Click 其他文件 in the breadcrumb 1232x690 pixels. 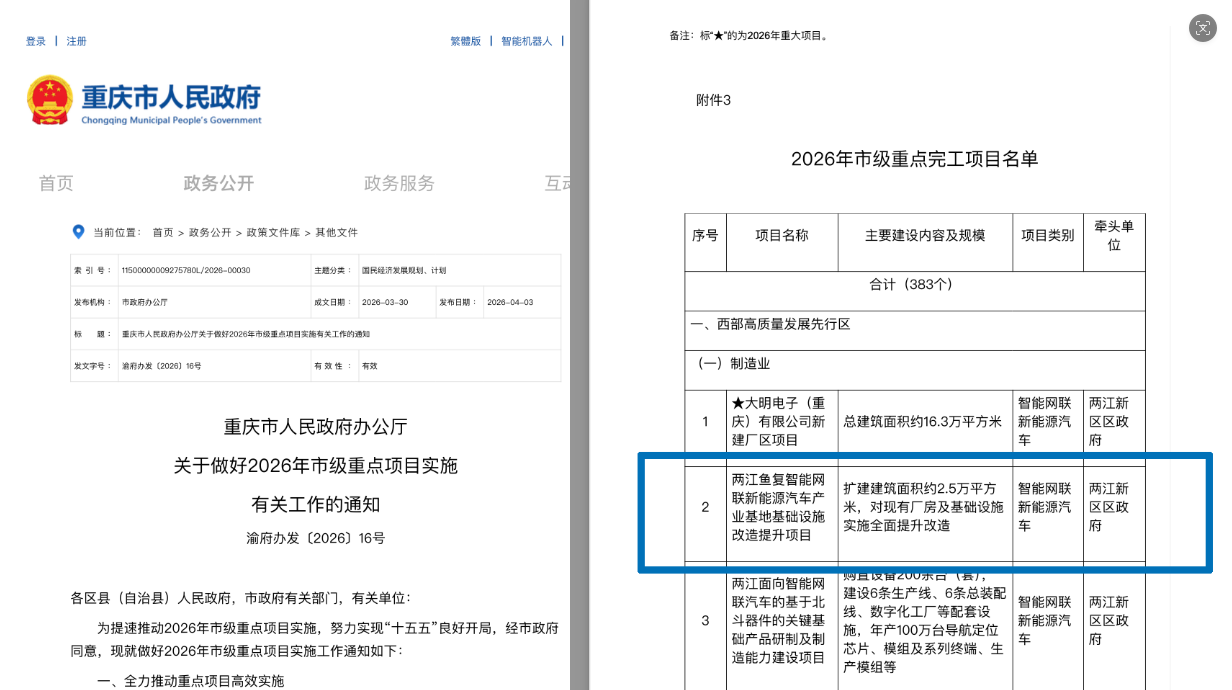[x=336, y=232]
